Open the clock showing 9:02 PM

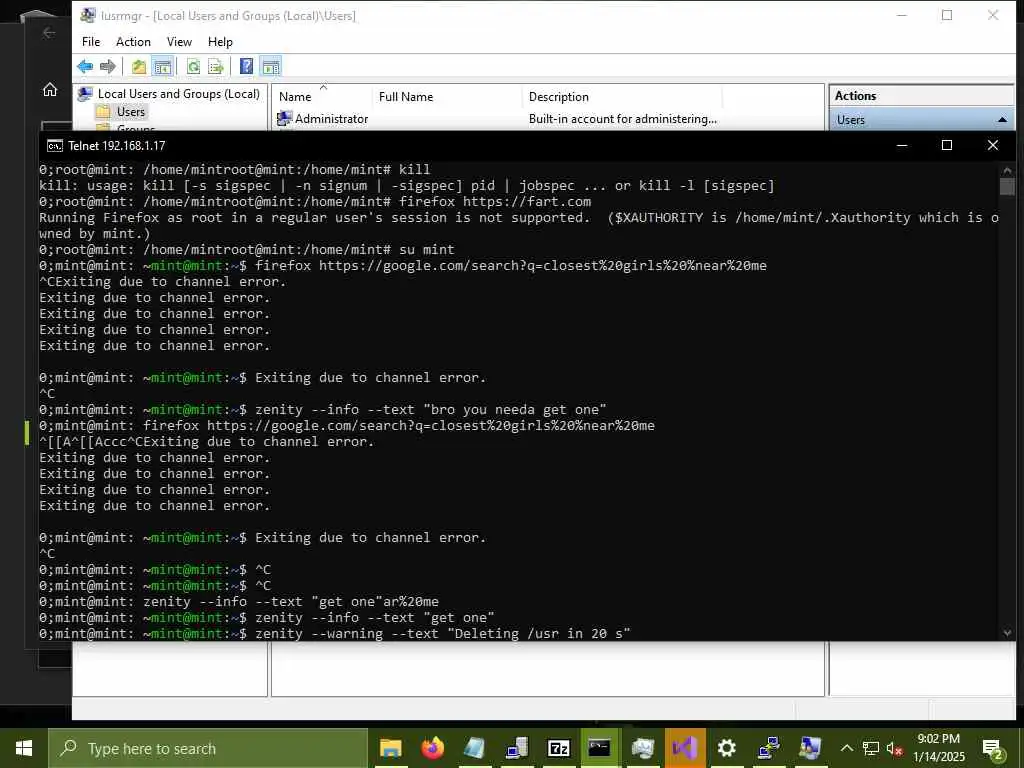tap(938, 748)
